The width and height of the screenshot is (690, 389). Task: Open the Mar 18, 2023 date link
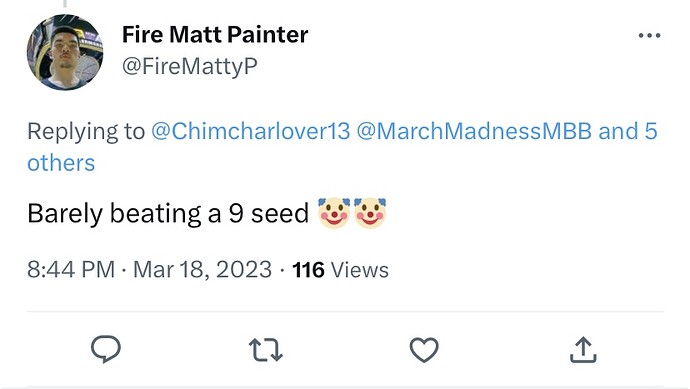pyautogui.click(x=202, y=269)
